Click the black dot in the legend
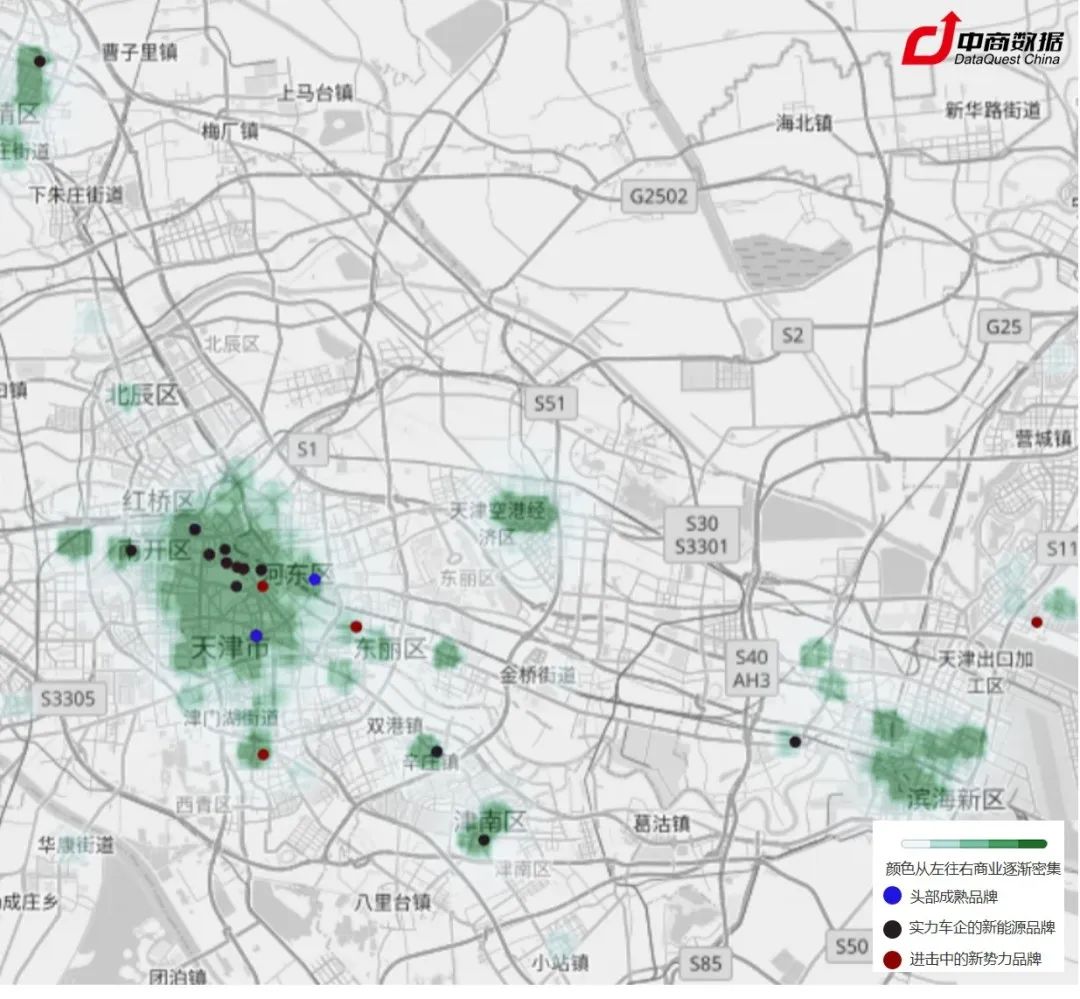The width and height of the screenshot is (1080, 999). point(893,928)
